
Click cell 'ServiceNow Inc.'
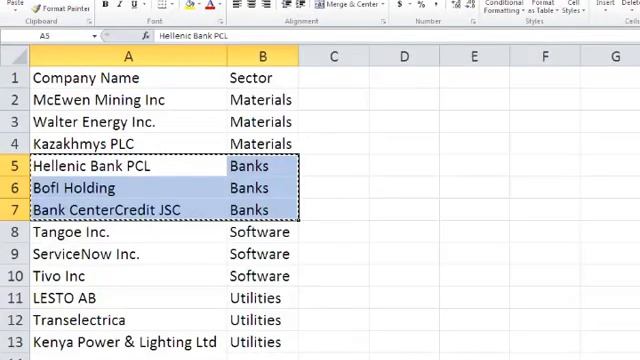tap(128, 254)
